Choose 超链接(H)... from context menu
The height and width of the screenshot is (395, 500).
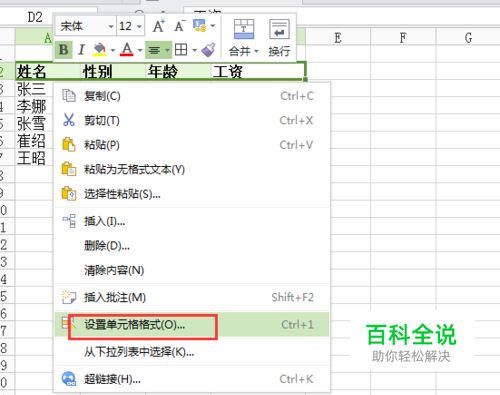click(192, 379)
